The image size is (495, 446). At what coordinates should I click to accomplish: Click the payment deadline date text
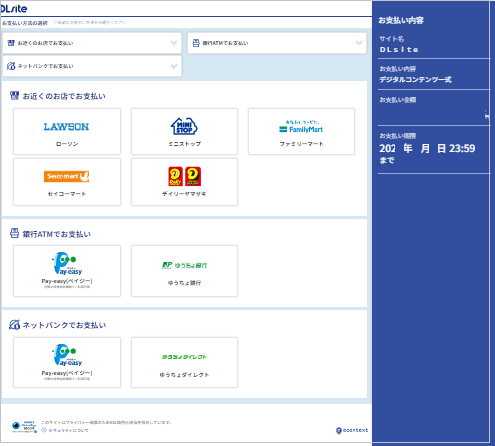427,148
